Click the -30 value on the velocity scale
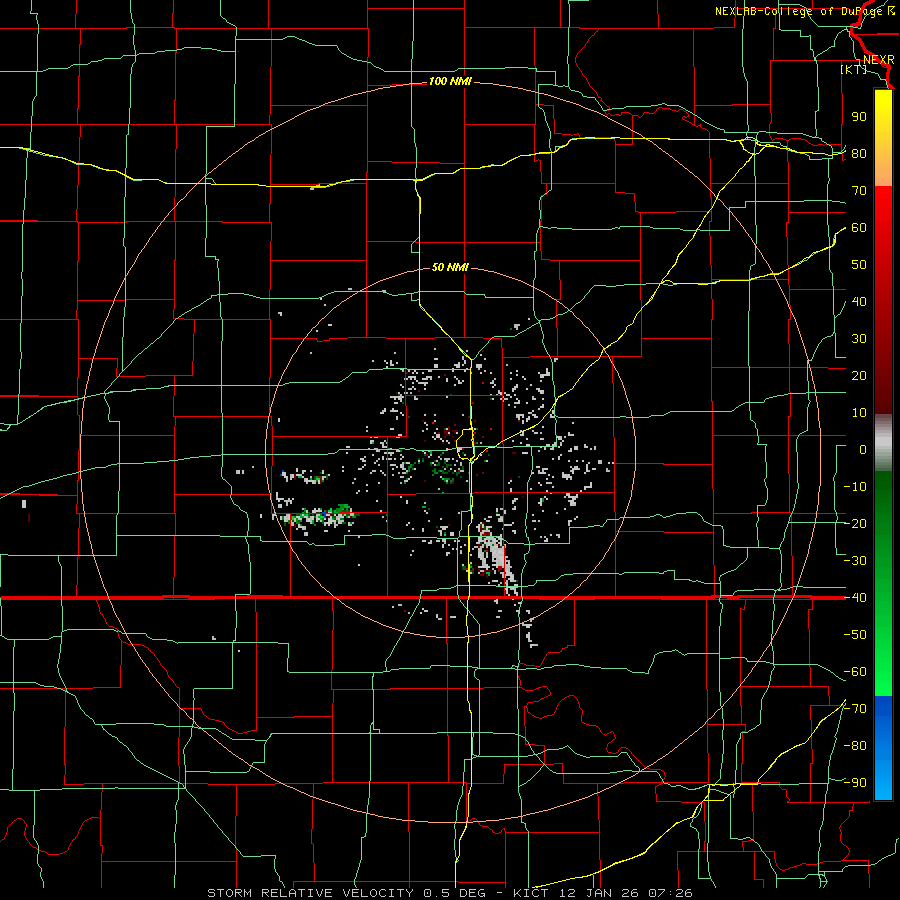The width and height of the screenshot is (900, 900). pos(855,561)
